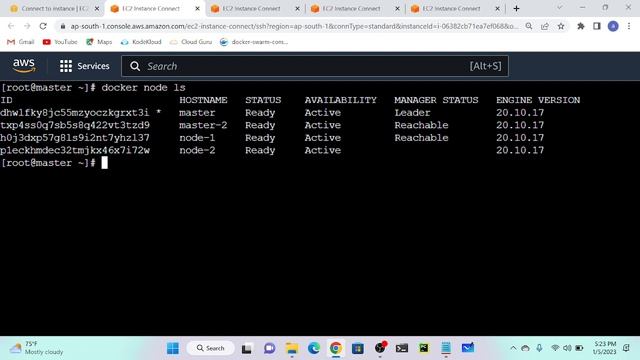Share this page icon
Image resolution: width=640 pixels, height=360 pixels.
click(x=544, y=26)
